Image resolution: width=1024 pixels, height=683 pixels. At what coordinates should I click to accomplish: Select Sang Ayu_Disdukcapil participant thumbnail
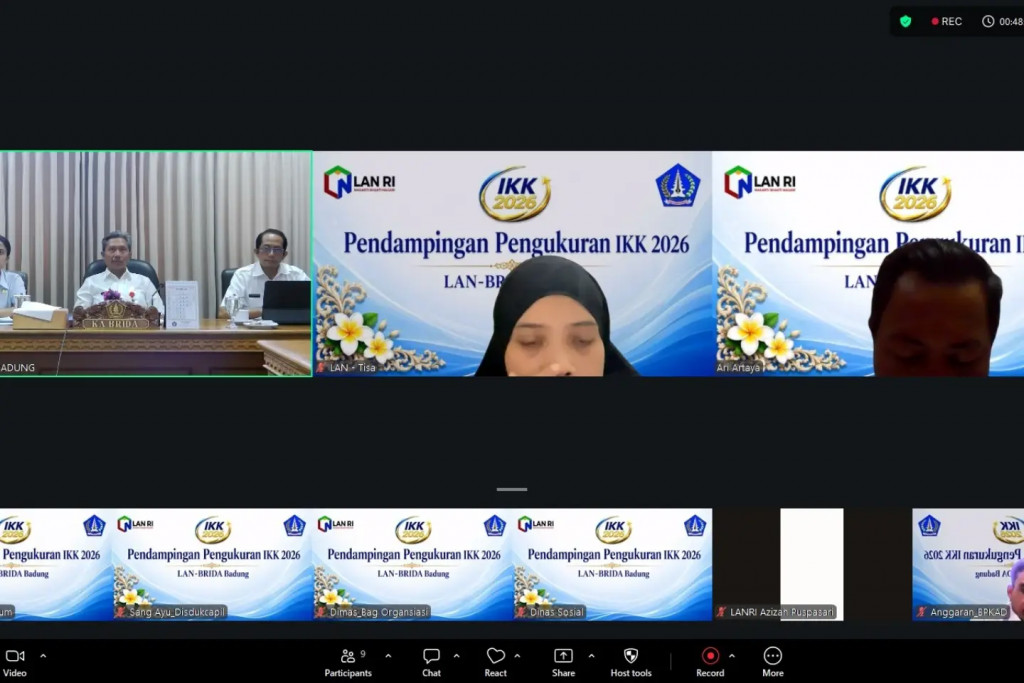click(x=212, y=564)
